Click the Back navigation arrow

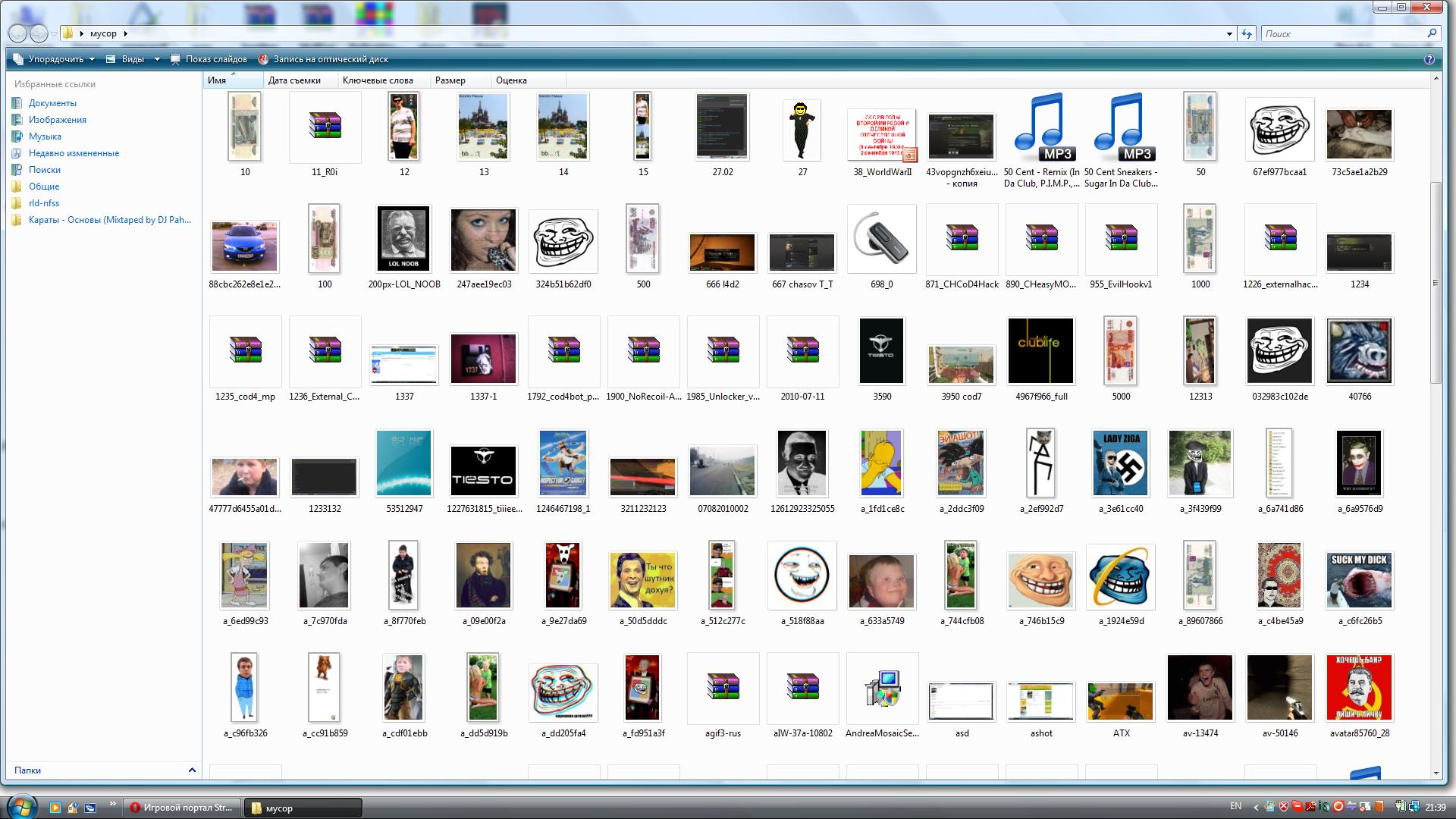[x=17, y=33]
